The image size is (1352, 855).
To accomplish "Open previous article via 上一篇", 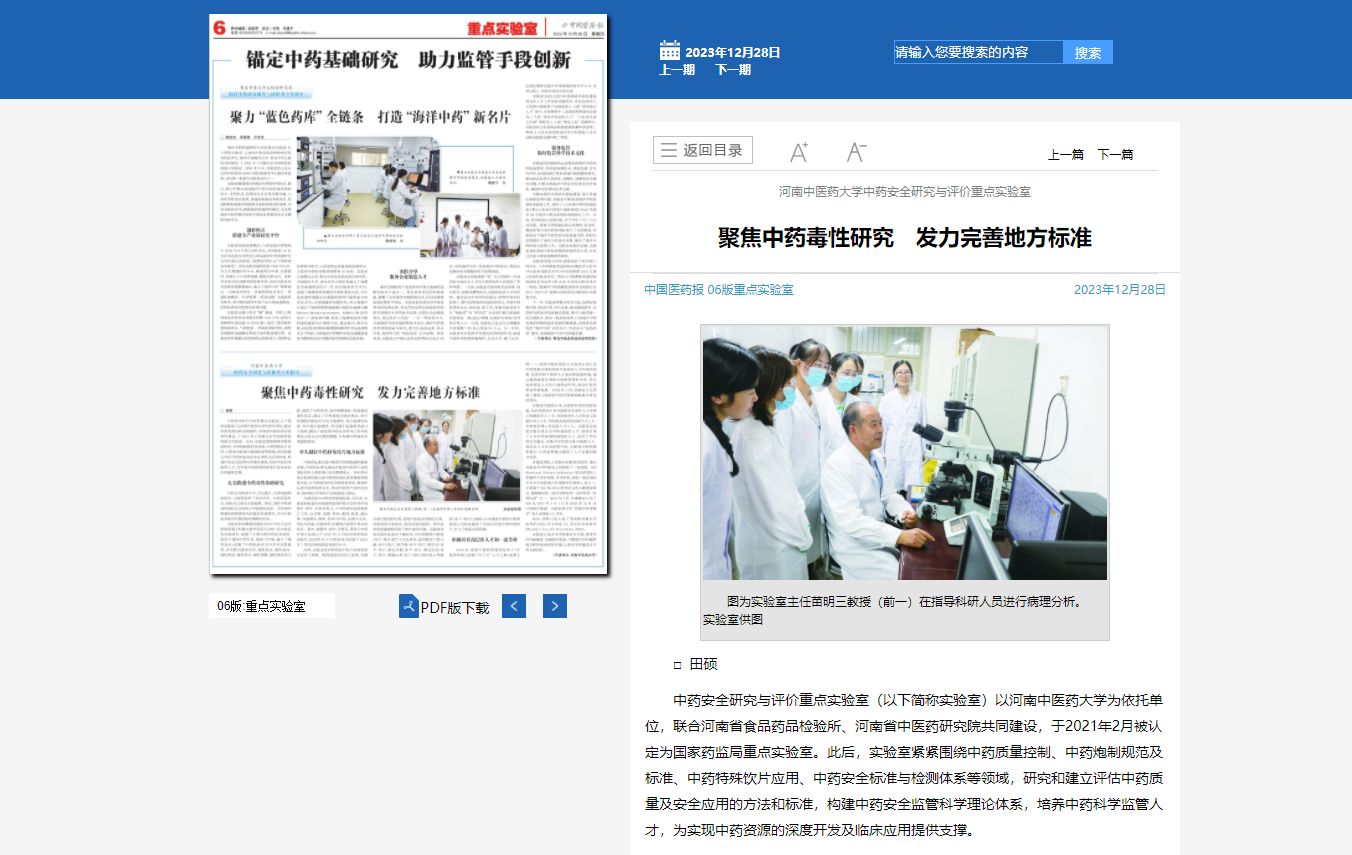I will (x=1066, y=155).
